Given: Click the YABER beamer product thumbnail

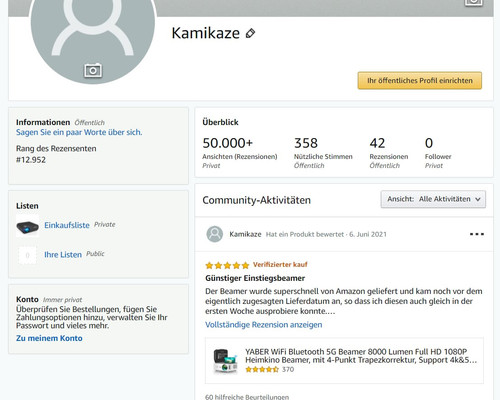Looking at the screenshot, I should 225,361.
